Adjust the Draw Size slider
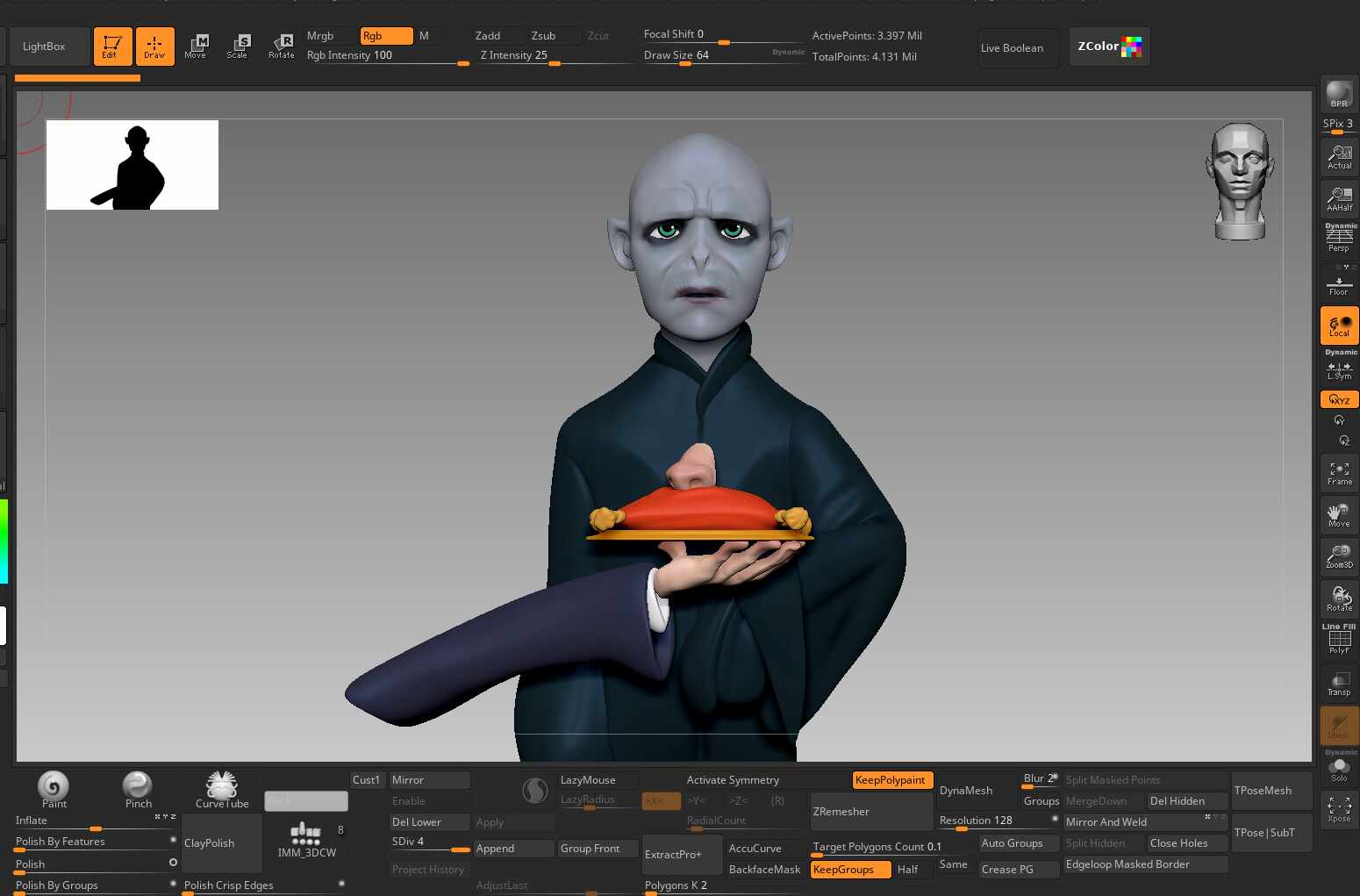The width and height of the screenshot is (1360, 896). (x=723, y=56)
